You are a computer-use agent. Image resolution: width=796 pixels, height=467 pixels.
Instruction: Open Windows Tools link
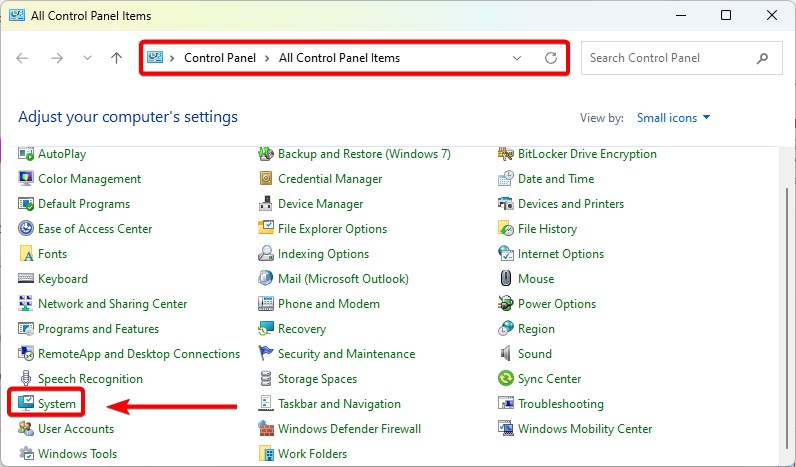78,453
